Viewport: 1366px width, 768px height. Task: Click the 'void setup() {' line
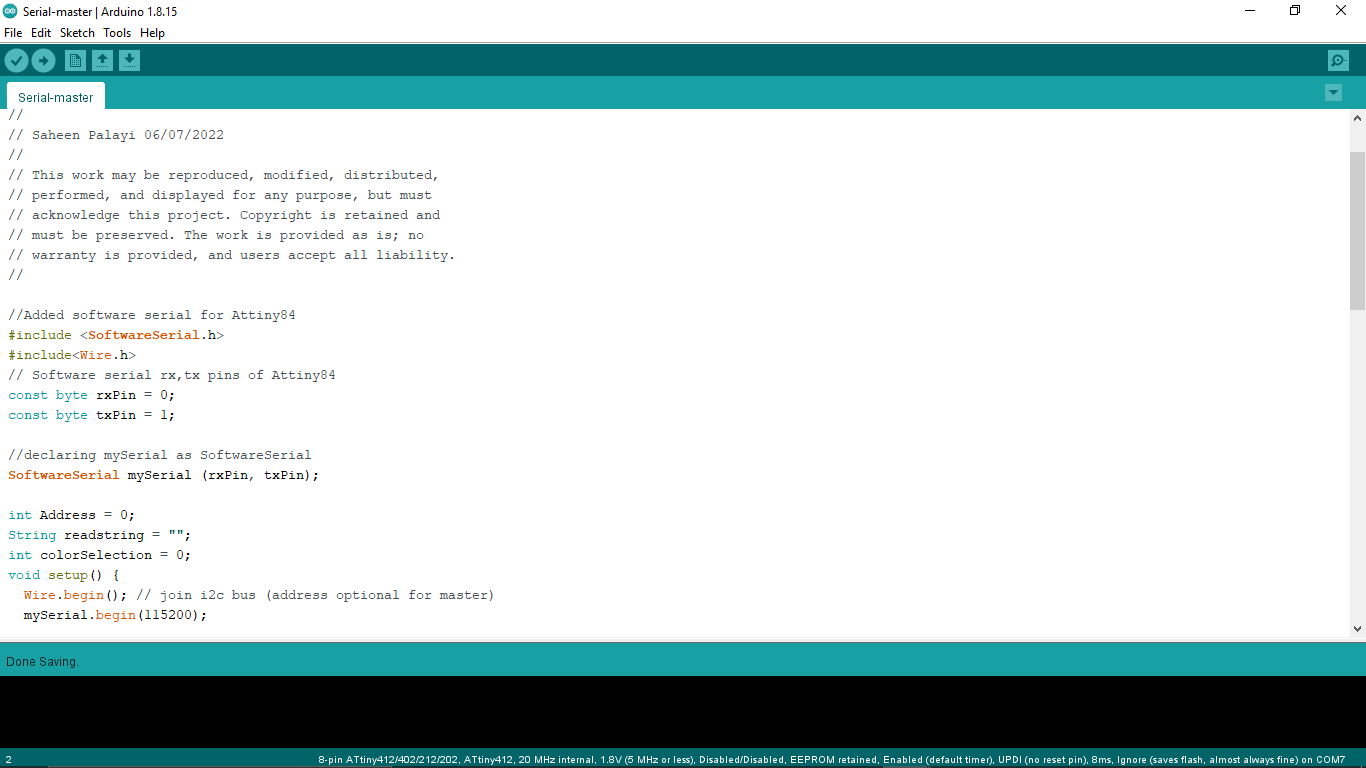(64, 575)
